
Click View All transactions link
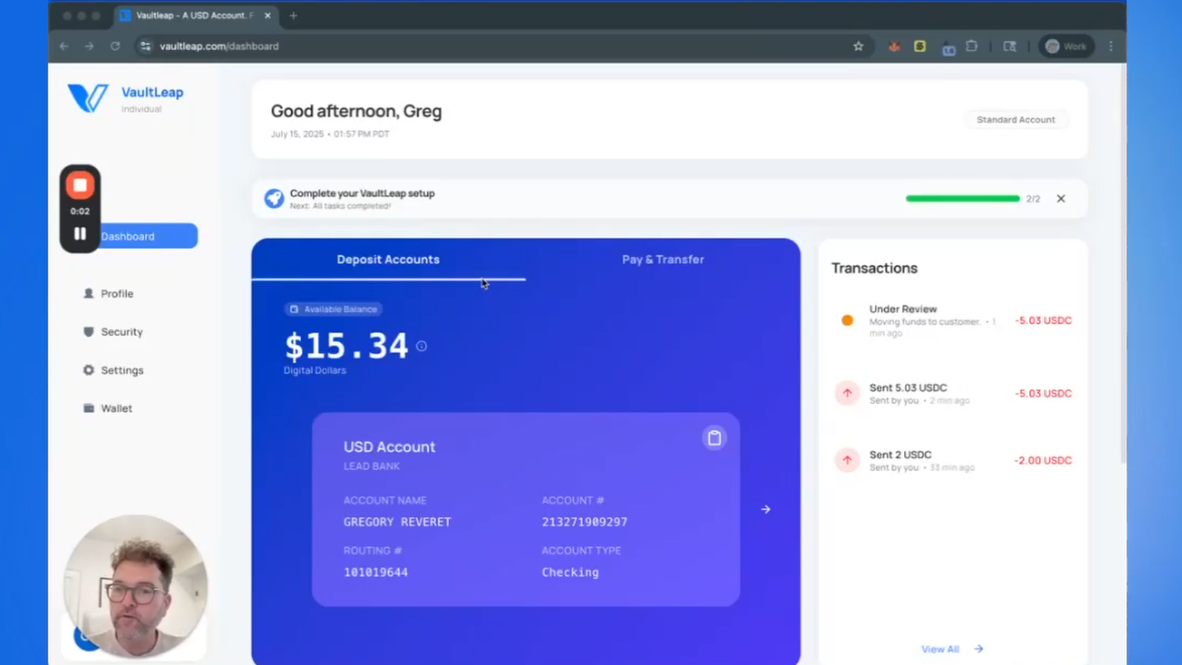952,649
